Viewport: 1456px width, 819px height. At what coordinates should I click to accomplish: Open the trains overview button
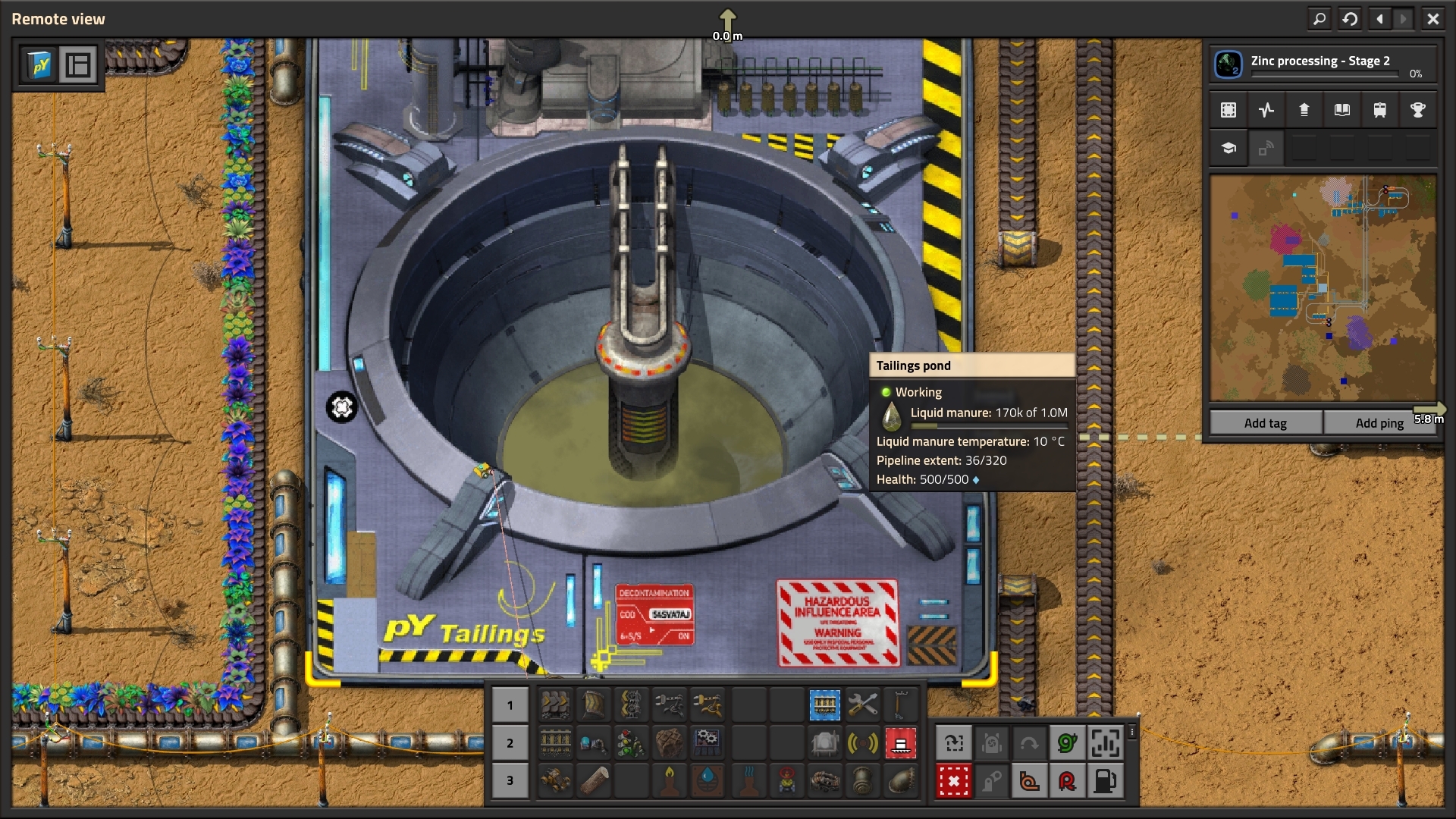(1379, 110)
